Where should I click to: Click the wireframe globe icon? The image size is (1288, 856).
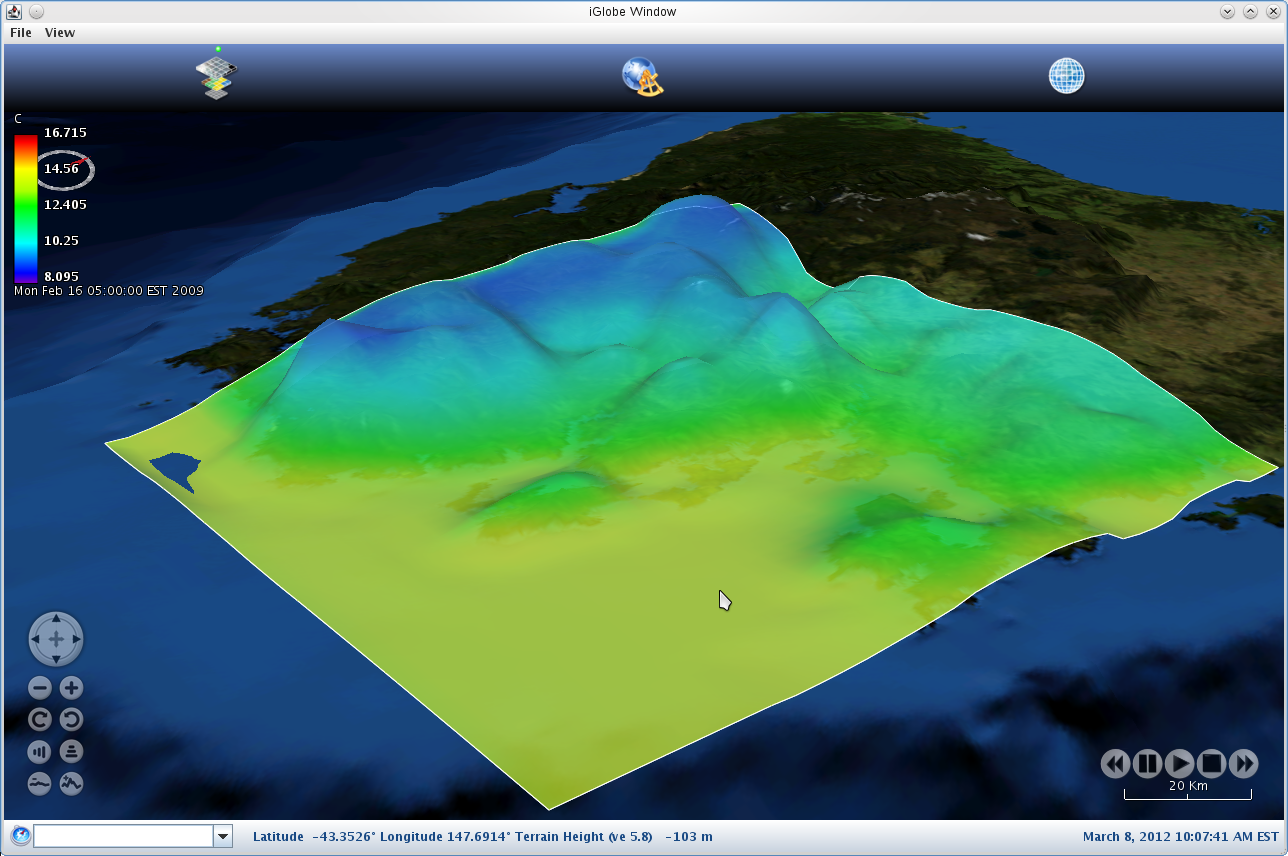click(1066, 76)
